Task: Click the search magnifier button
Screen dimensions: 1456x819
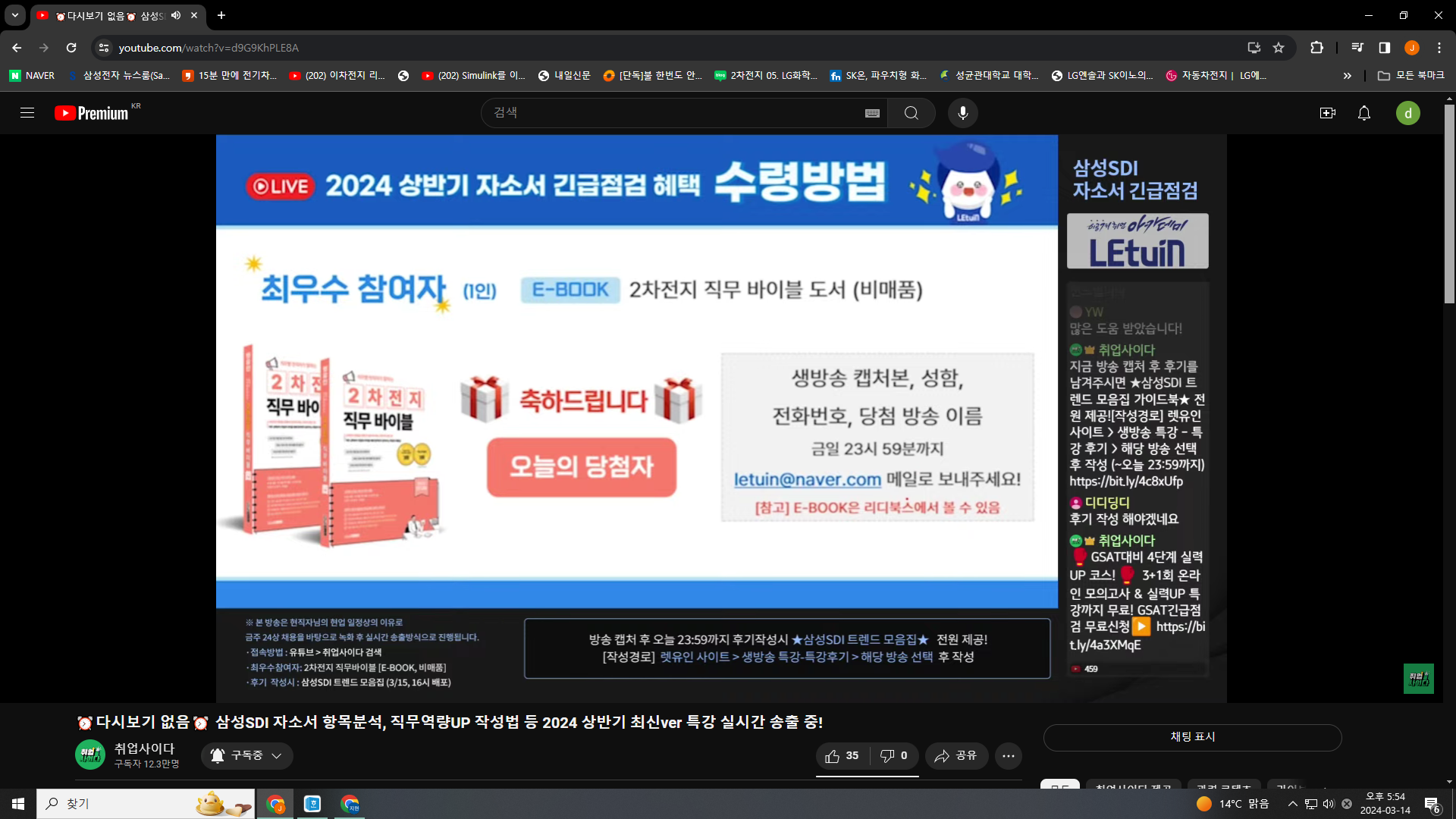Action: (x=911, y=113)
